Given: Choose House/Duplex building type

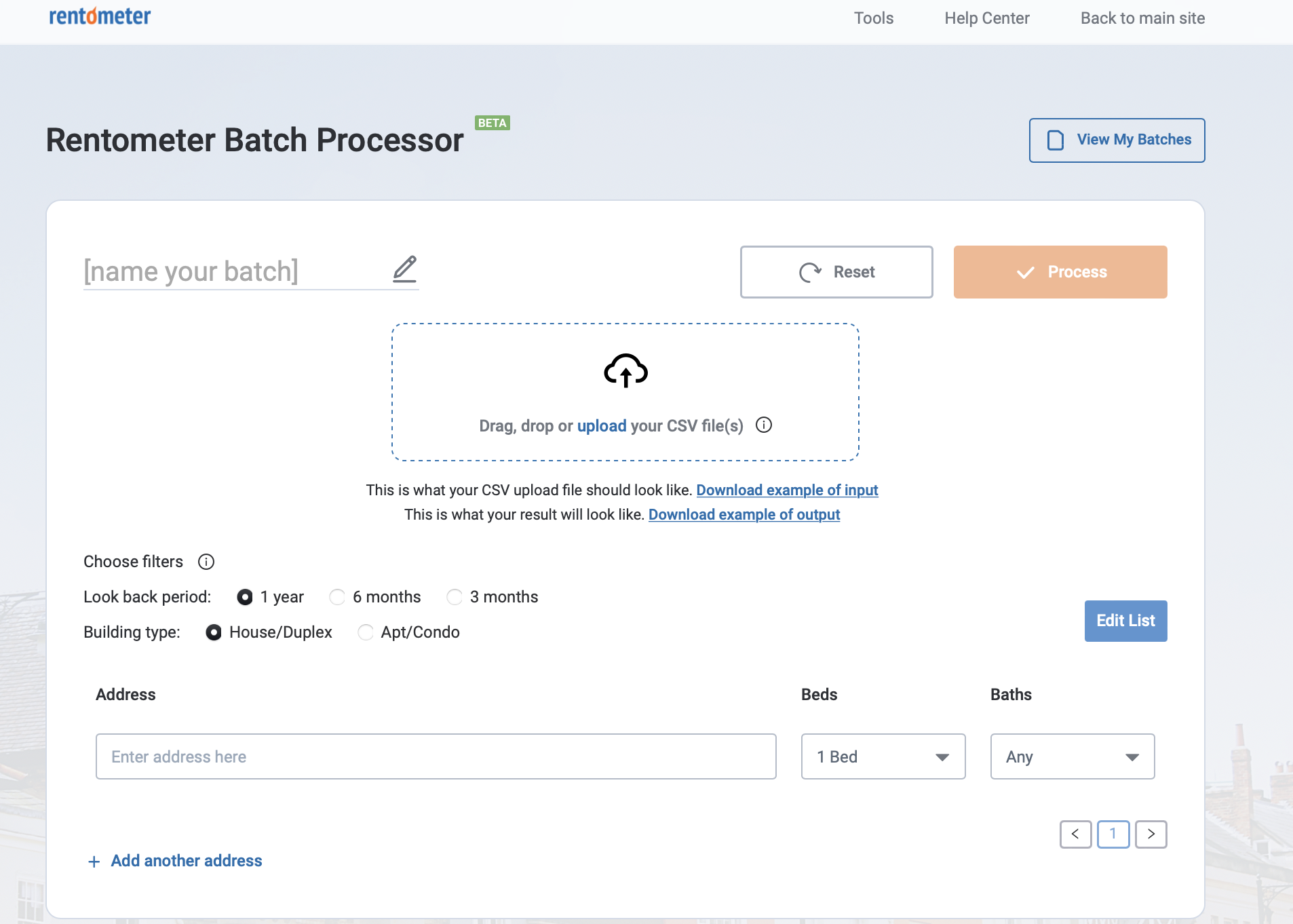Looking at the screenshot, I should tap(214, 632).
